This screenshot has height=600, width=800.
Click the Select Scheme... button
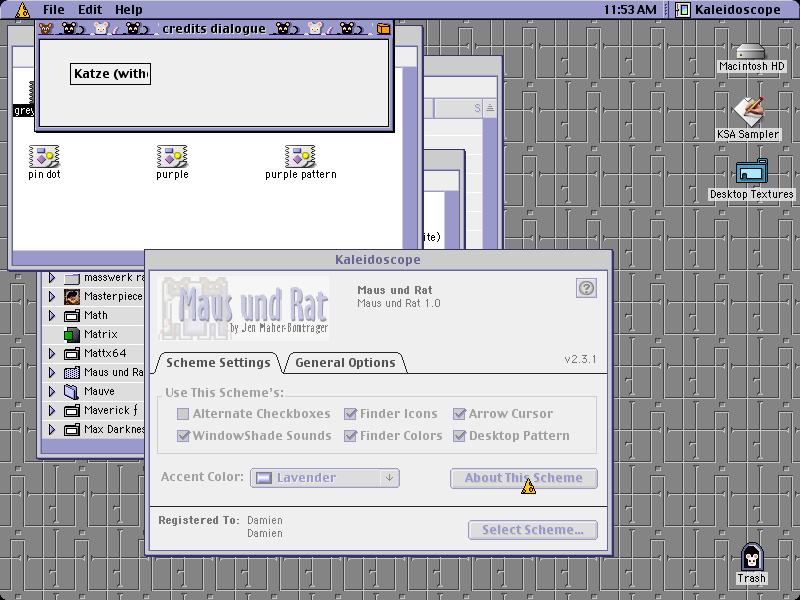(533, 530)
